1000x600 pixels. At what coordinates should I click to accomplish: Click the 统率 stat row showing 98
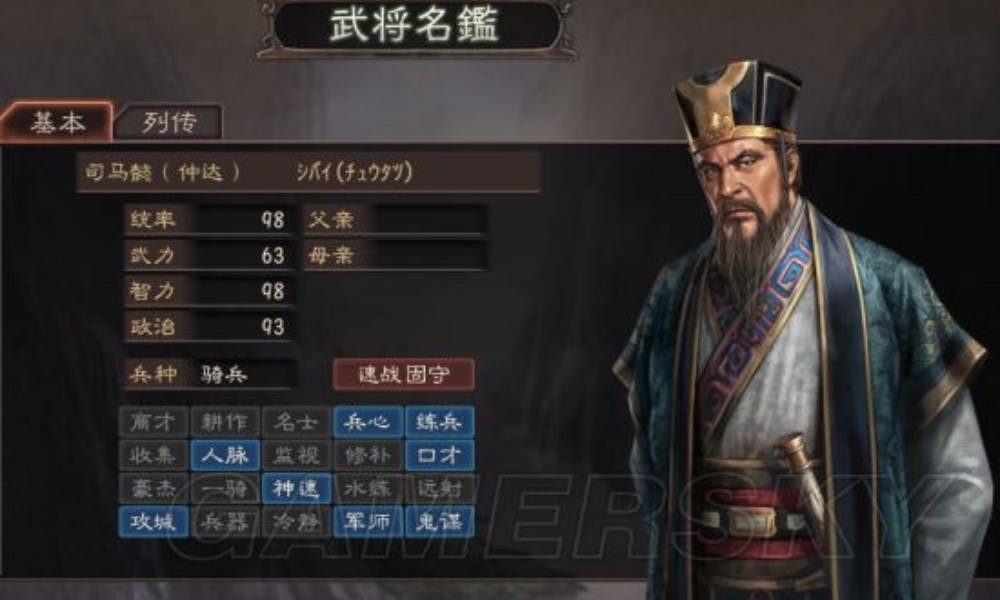click(x=209, y=220)
